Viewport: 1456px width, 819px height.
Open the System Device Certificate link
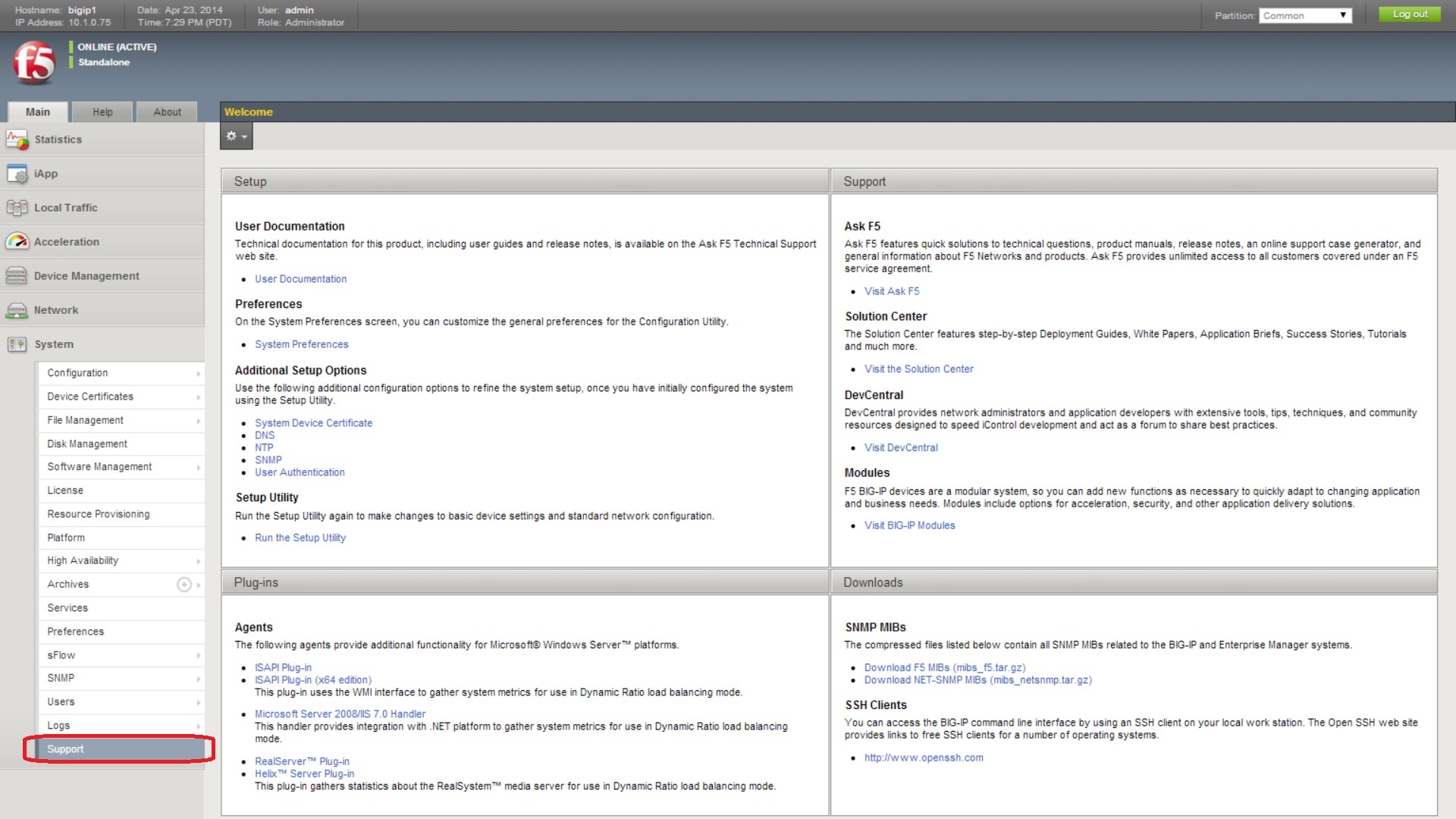pos(313,423)
